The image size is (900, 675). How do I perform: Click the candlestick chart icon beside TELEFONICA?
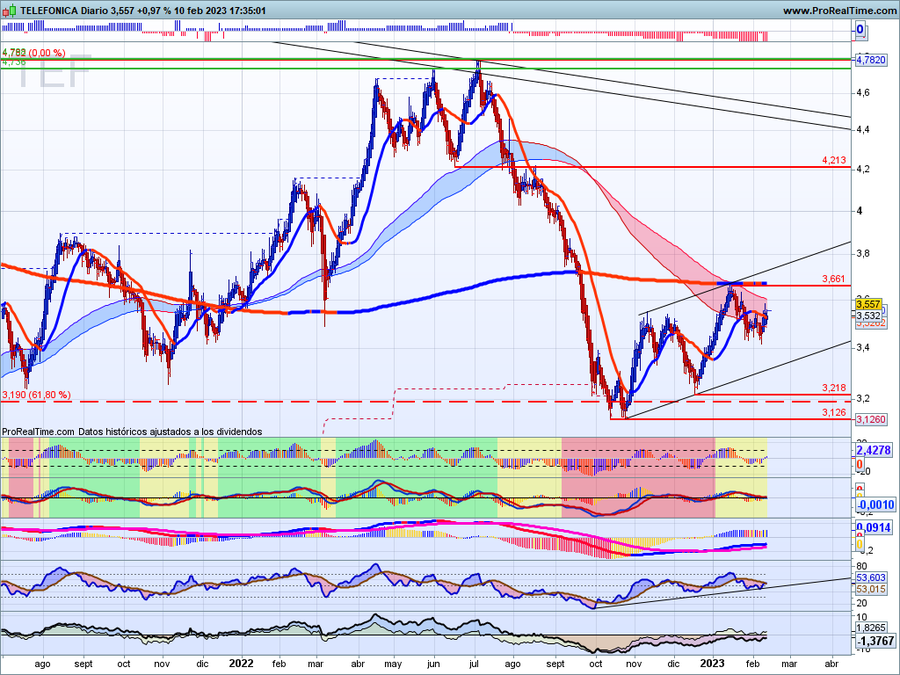pos(9,10)
